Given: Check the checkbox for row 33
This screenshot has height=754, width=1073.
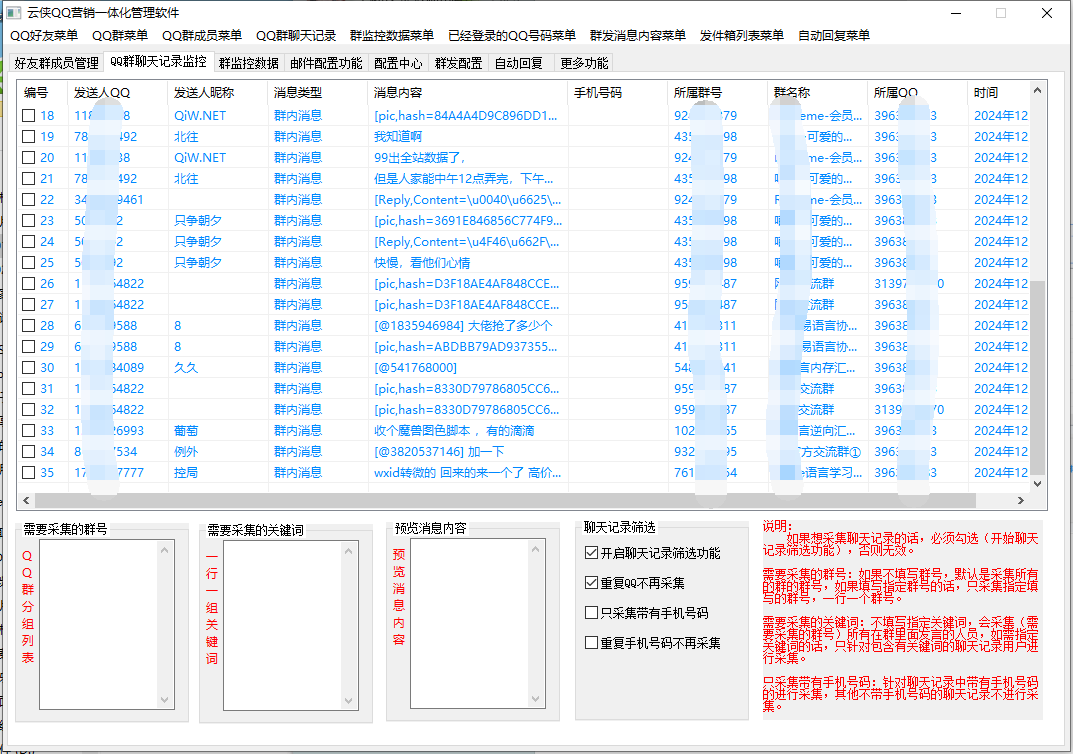Looking at the screenshot, I should click(29, 430).
